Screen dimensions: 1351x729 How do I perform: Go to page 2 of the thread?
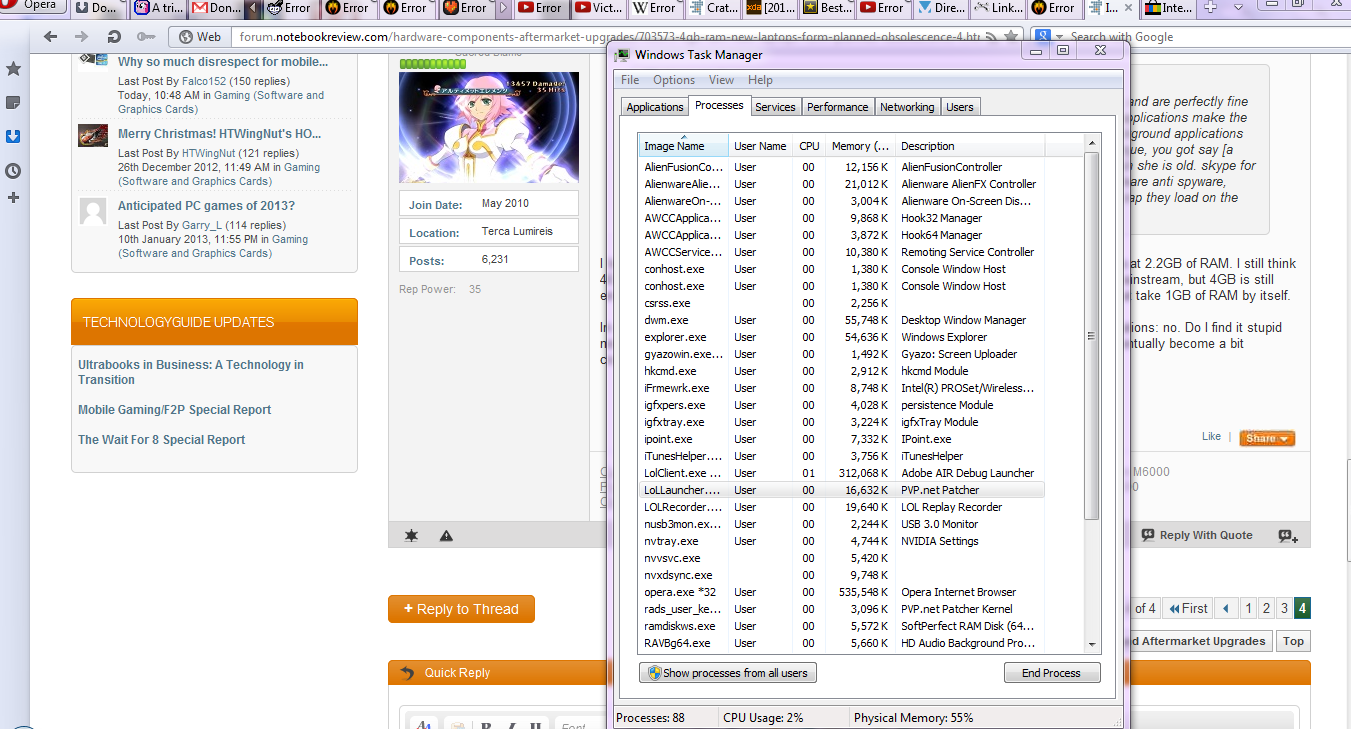click(x=1266, y=608)
